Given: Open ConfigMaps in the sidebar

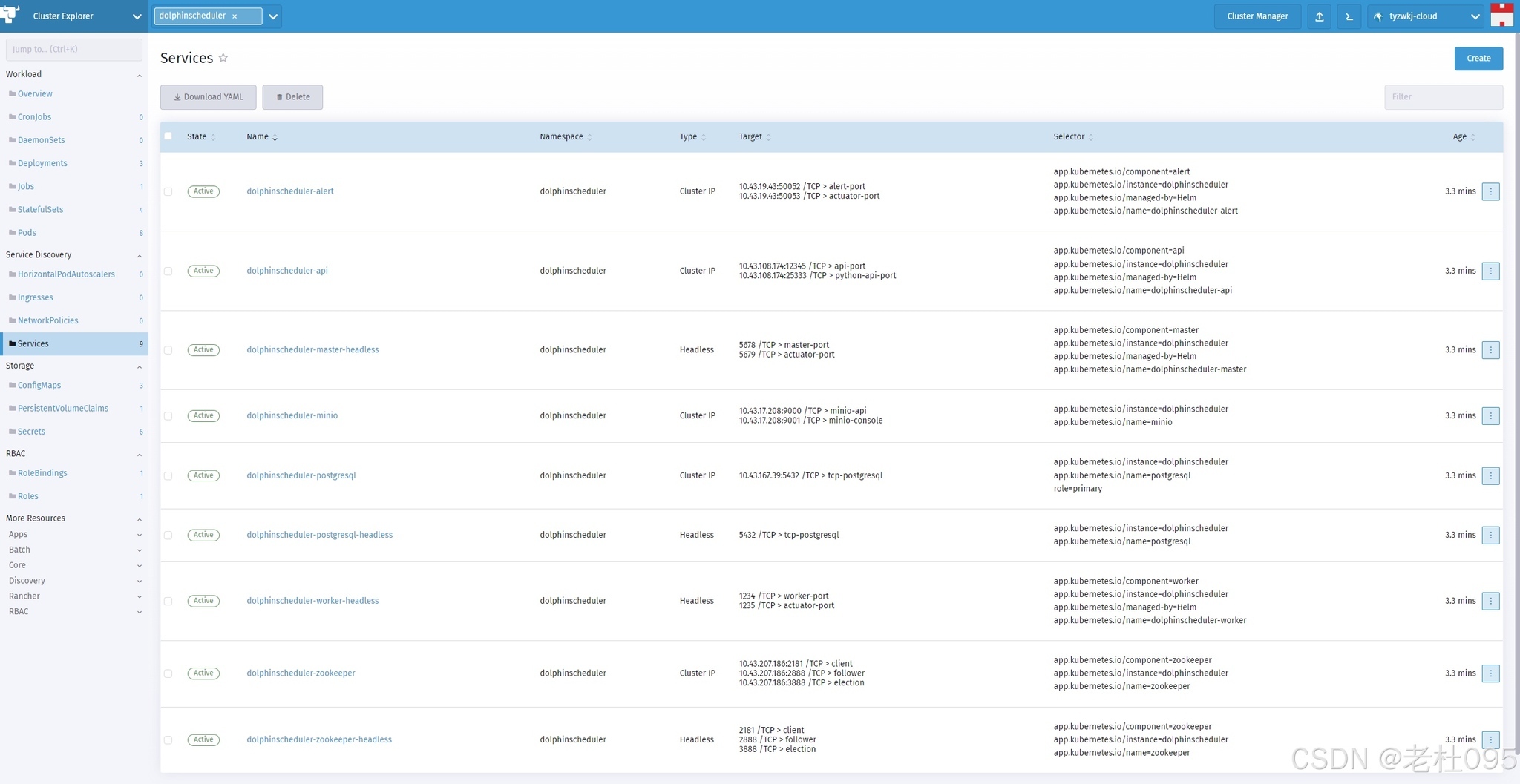Looking at the screenshot, I should click(x=39, y=385).
